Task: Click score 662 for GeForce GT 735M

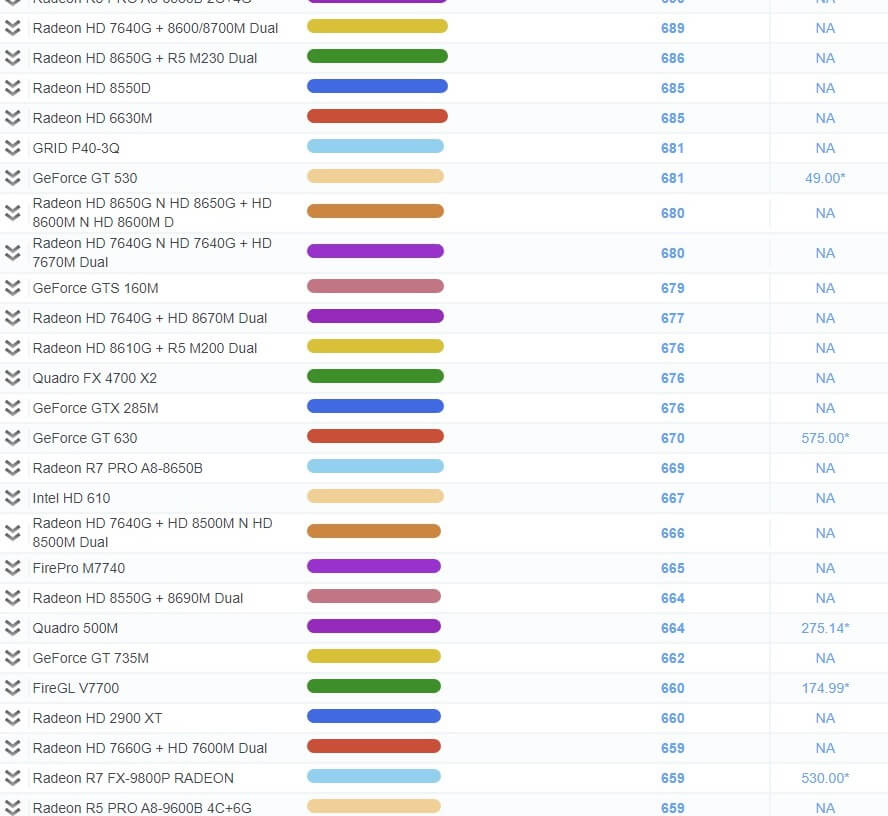Action: coord(673,659)
